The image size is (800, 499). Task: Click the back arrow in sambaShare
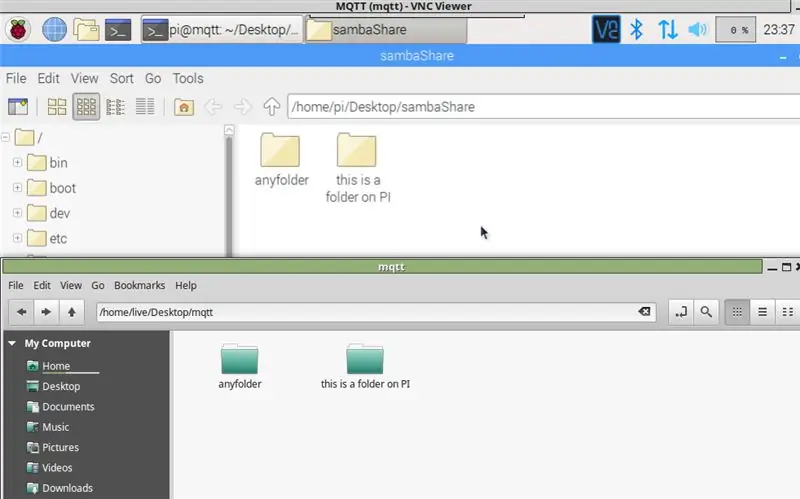point(213,107)
